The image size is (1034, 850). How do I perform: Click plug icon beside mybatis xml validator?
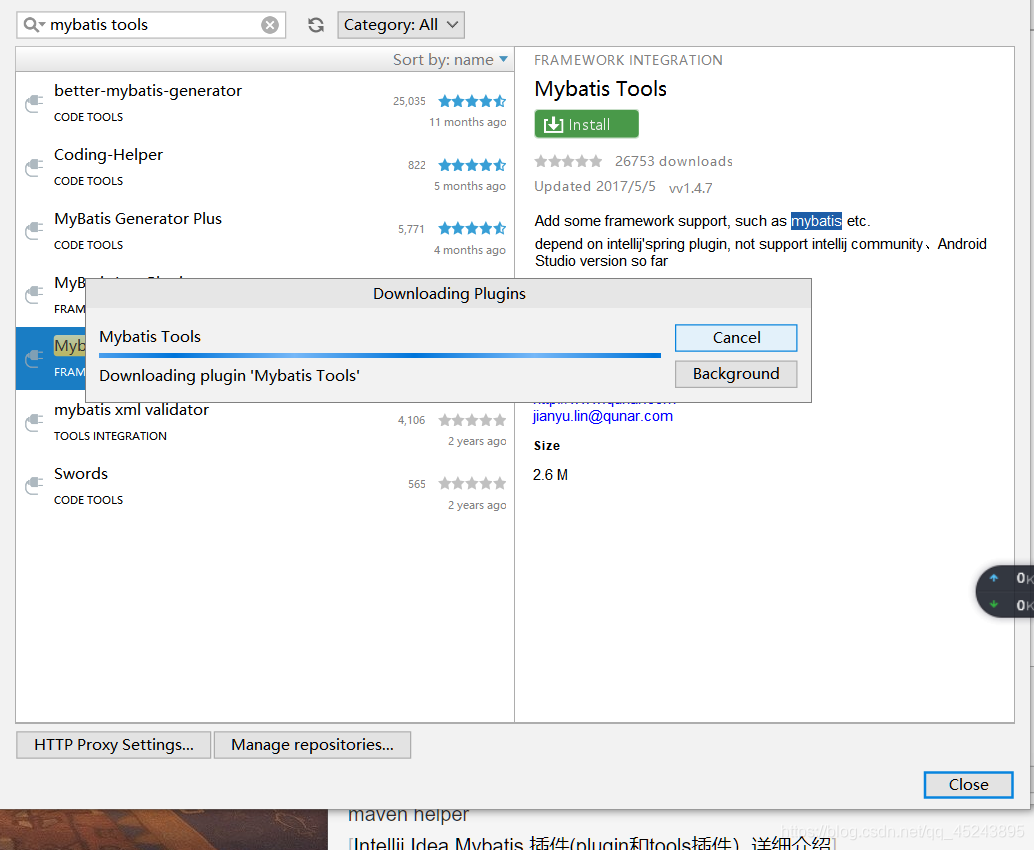tap(34, 423)
